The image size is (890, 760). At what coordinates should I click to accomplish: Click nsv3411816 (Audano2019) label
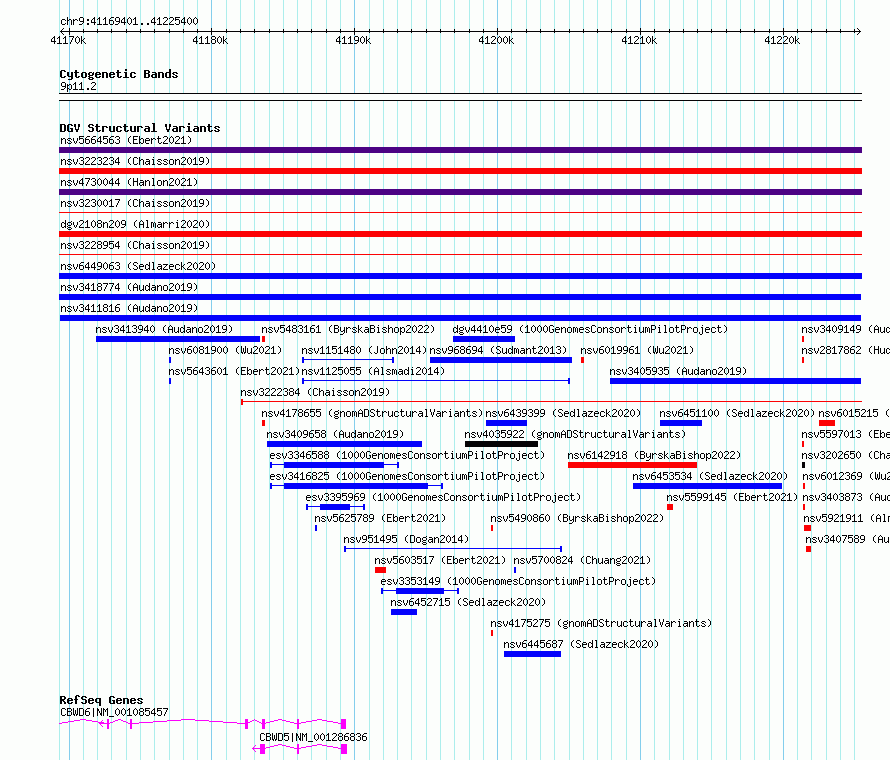(x=129, y=308)
